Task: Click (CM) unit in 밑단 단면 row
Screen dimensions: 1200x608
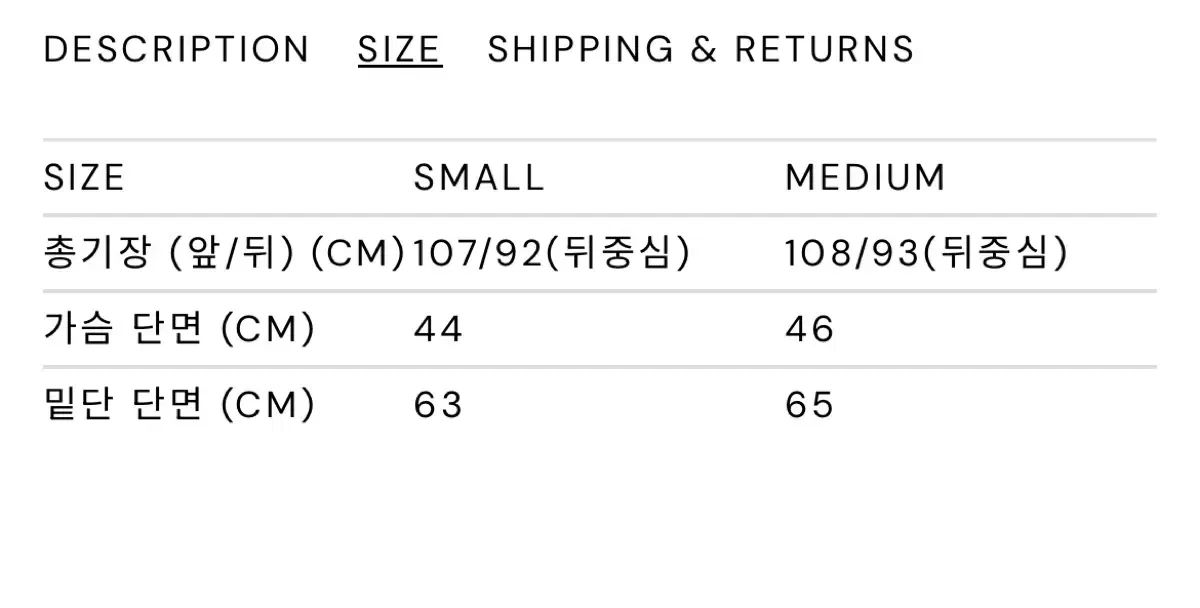Action: click(266, 405)
